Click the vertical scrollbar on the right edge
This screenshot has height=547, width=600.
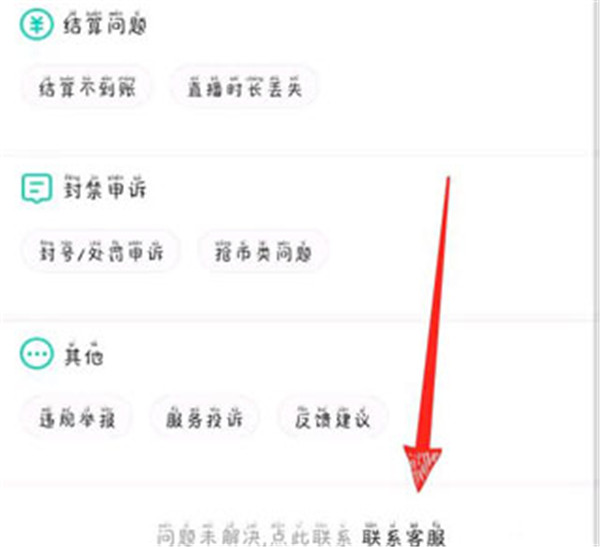tap(596, 273)
